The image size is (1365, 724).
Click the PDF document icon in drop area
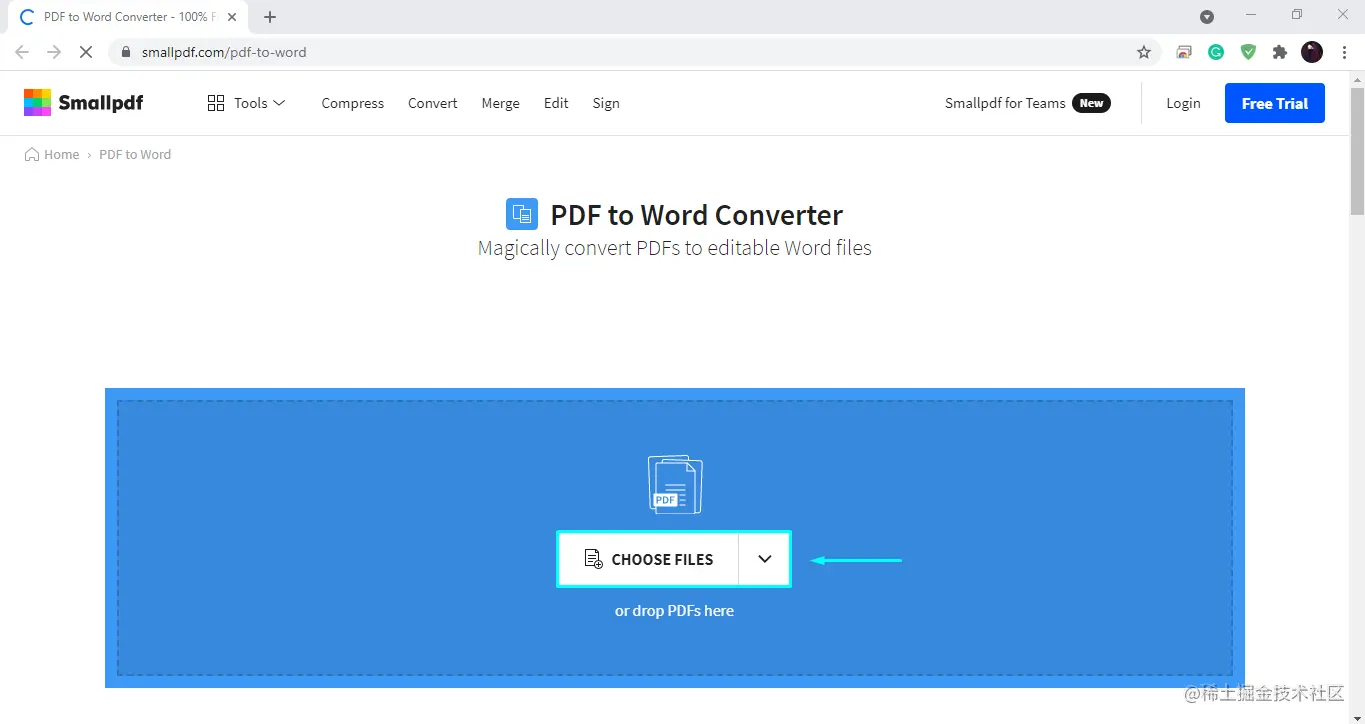675,485
